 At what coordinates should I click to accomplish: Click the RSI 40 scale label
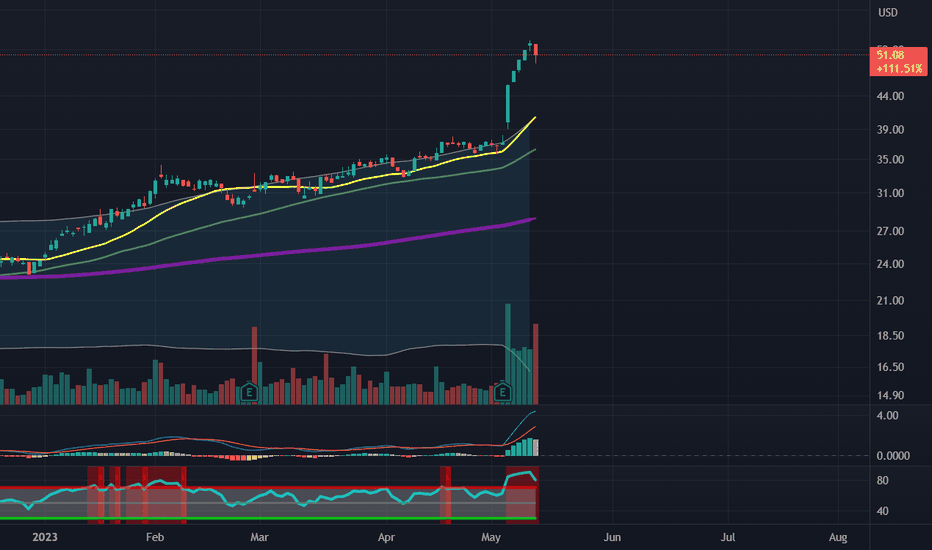pos(883,511)
